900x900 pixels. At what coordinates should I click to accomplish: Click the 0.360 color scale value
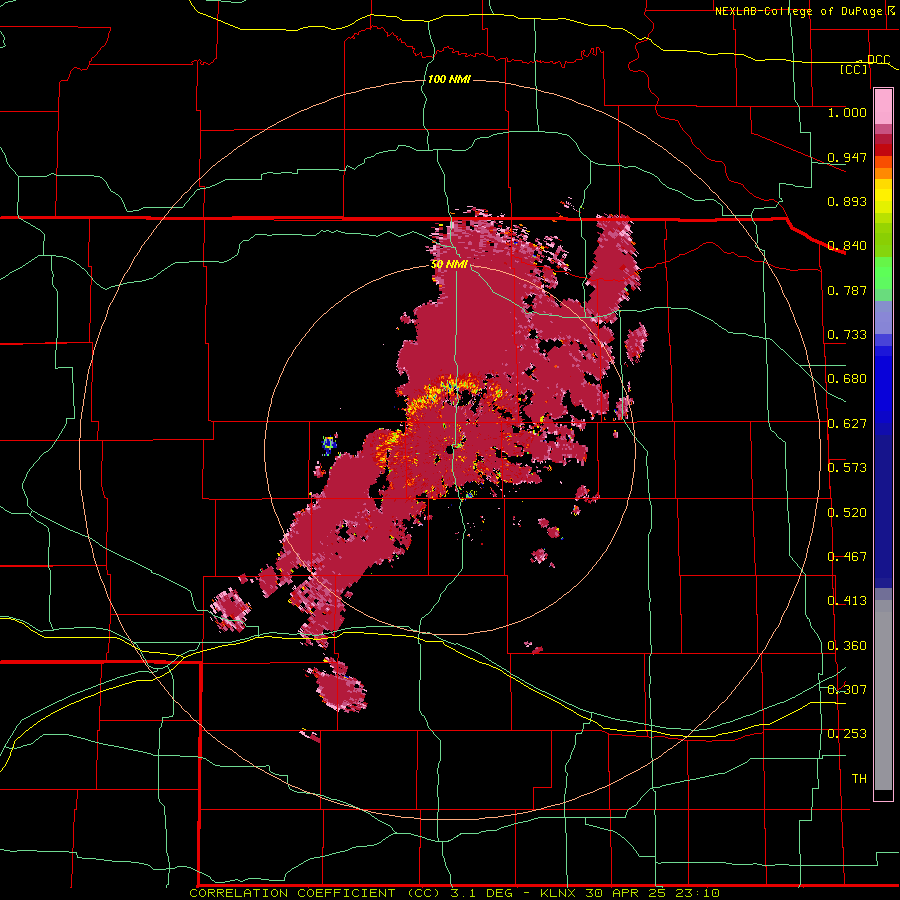847,646
